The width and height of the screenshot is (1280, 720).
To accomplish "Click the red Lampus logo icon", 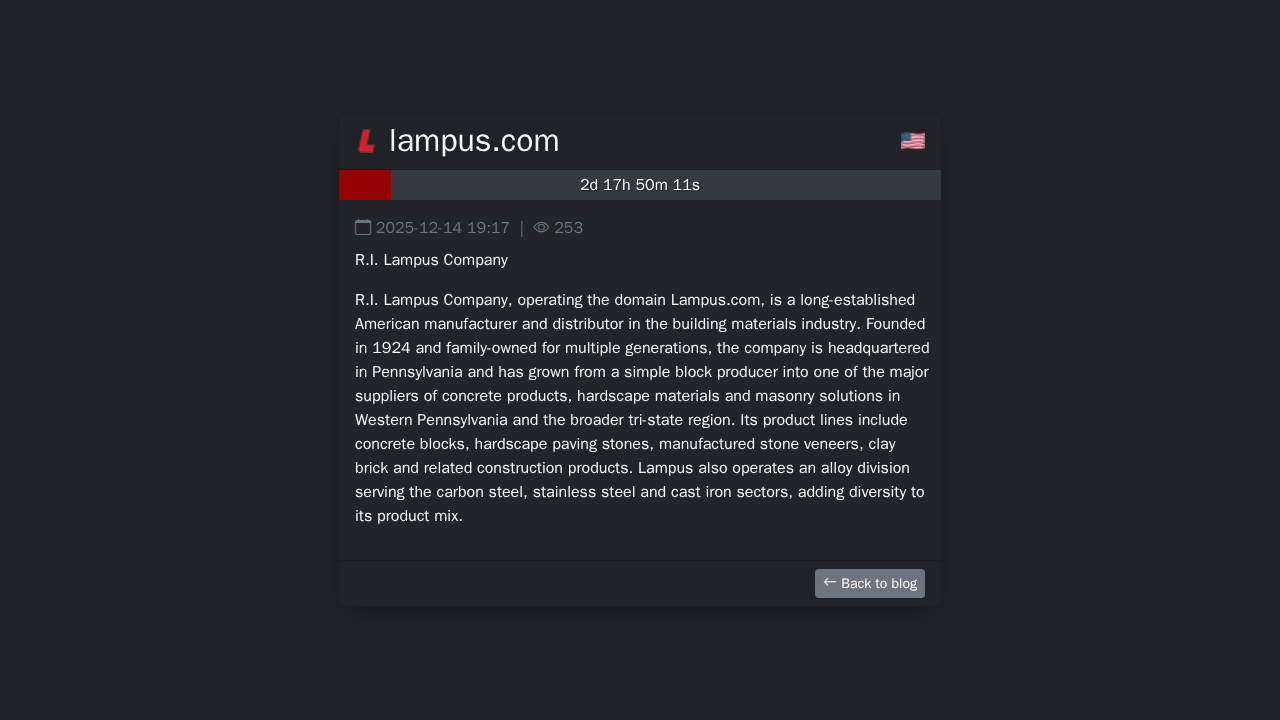I will pos(367,142).
